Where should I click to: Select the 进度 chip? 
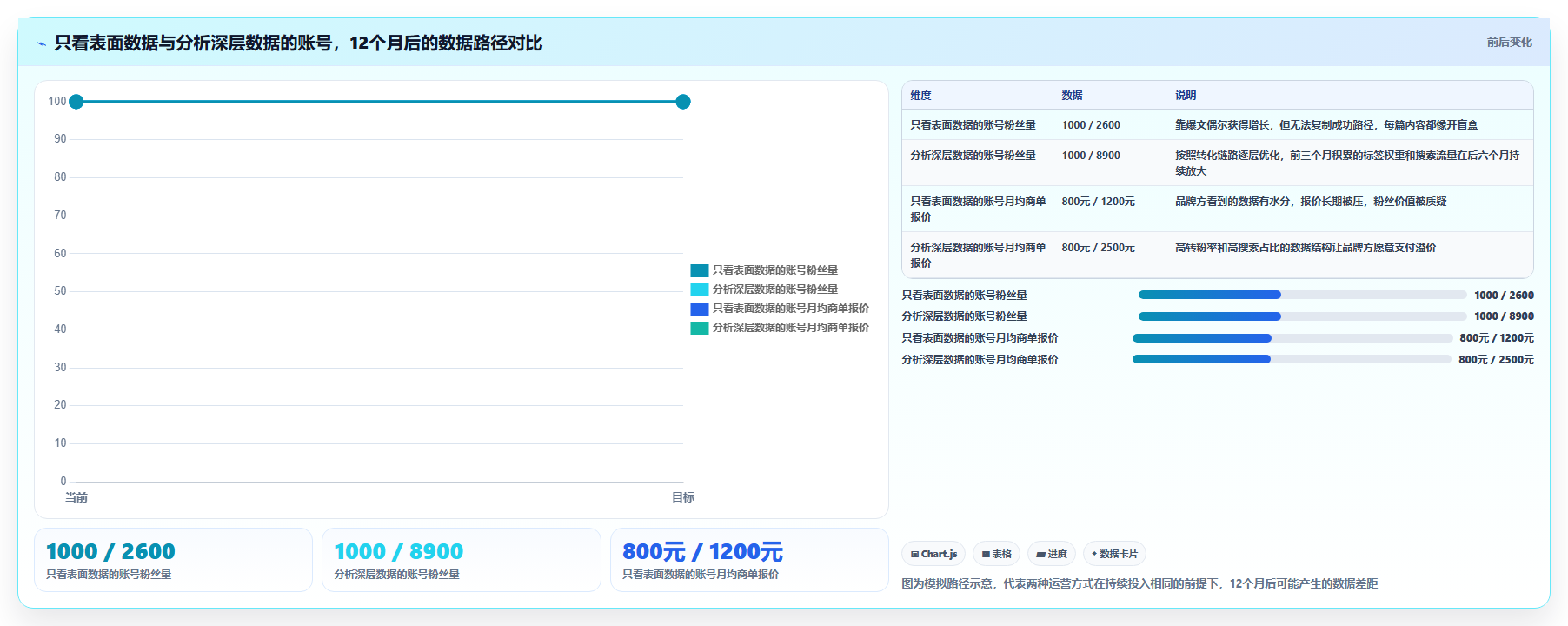pyautogui.click(x=1051, y=554)
